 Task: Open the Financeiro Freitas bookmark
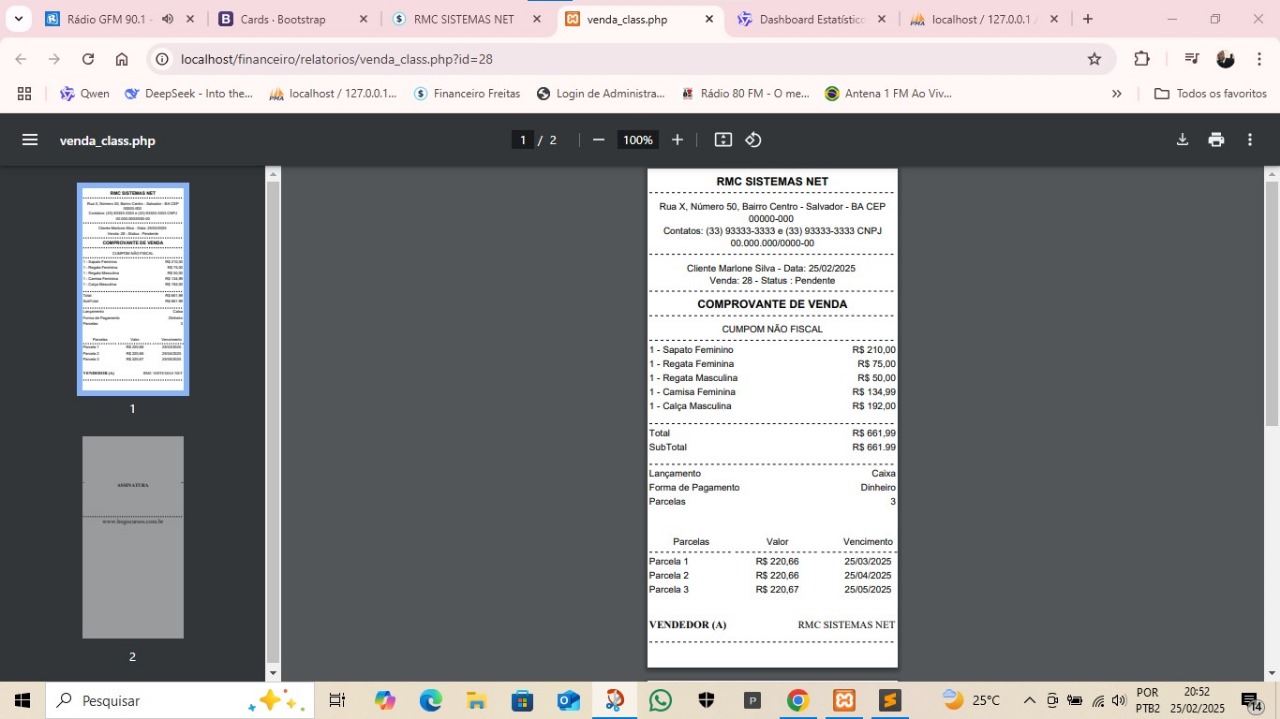[467, 94]
